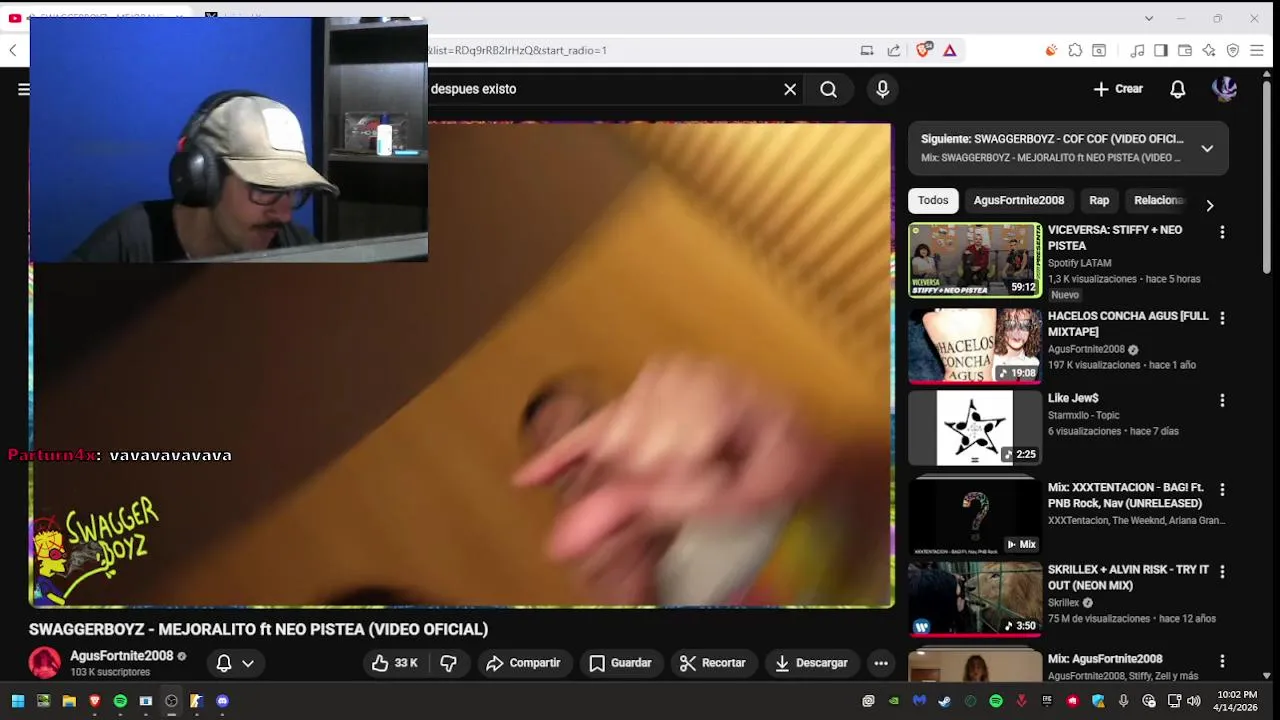Select the Todos filter chip
Screen dimensions: 1280x720
click(x=933, y=200)
